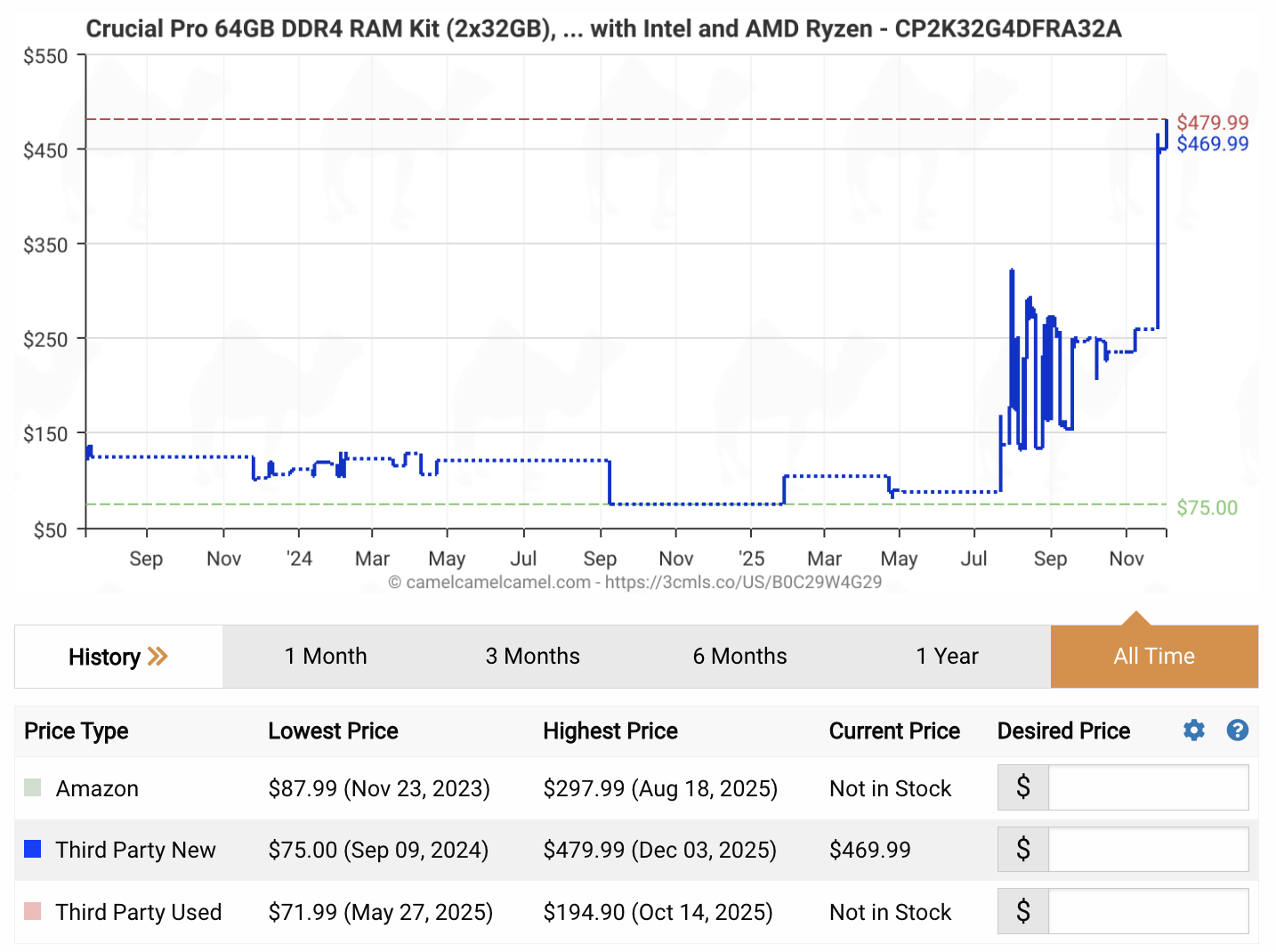Screen dimensions: 1276x952
Task: Click the green "$75.00" label beside the chart
Action: coord(1207,507)
